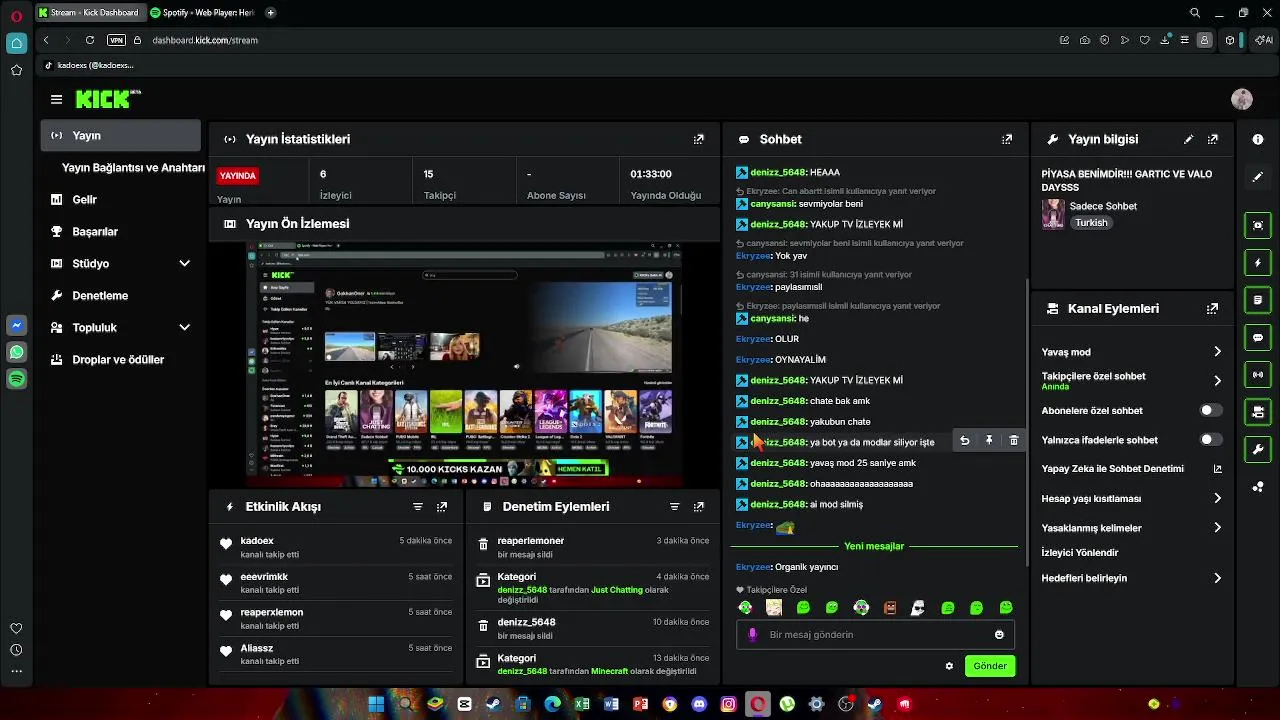Screen dimensions: 1280x720
Task: Open Yavaş mod settings
Action: click(1132, 352)
